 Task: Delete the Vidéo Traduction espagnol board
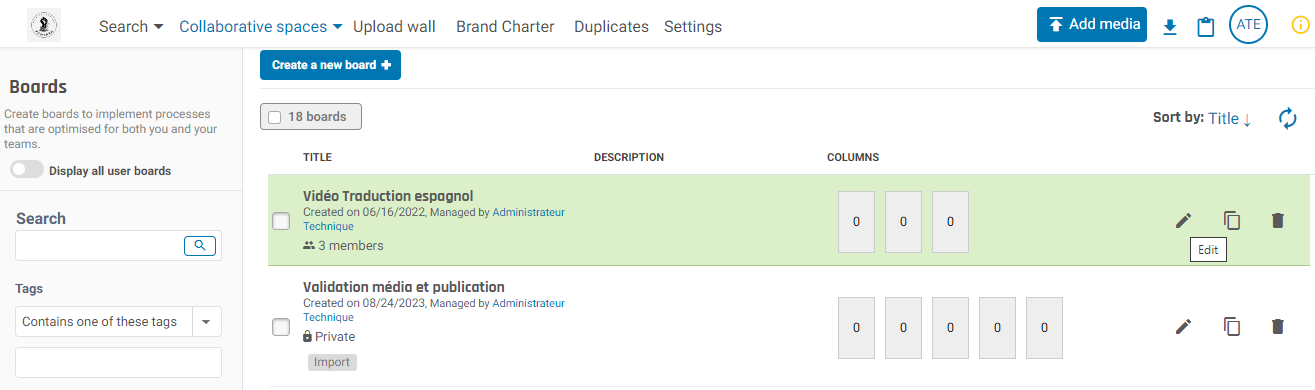(1277, 220)
